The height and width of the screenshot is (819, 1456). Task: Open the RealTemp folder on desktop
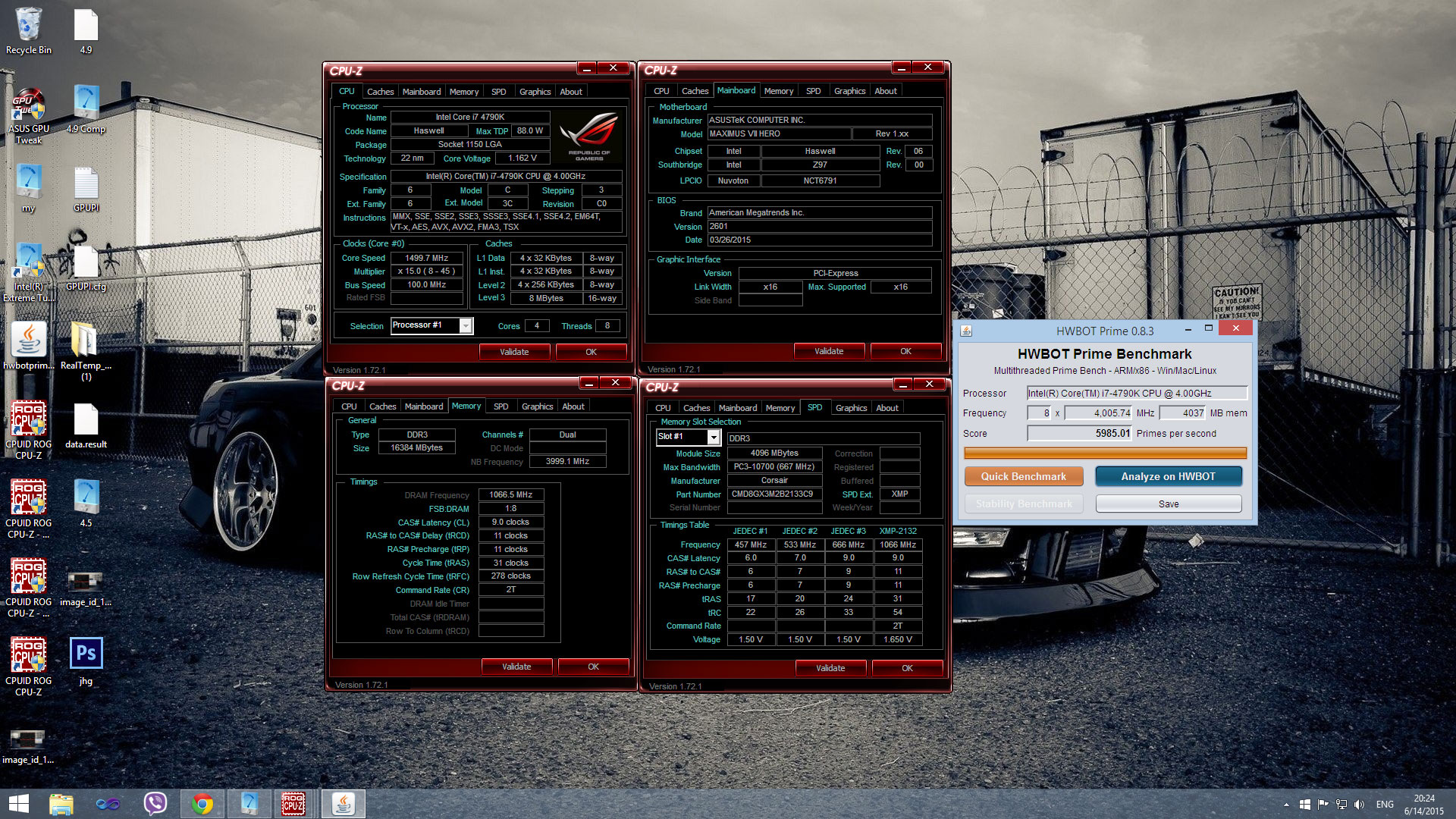[86, 352]
